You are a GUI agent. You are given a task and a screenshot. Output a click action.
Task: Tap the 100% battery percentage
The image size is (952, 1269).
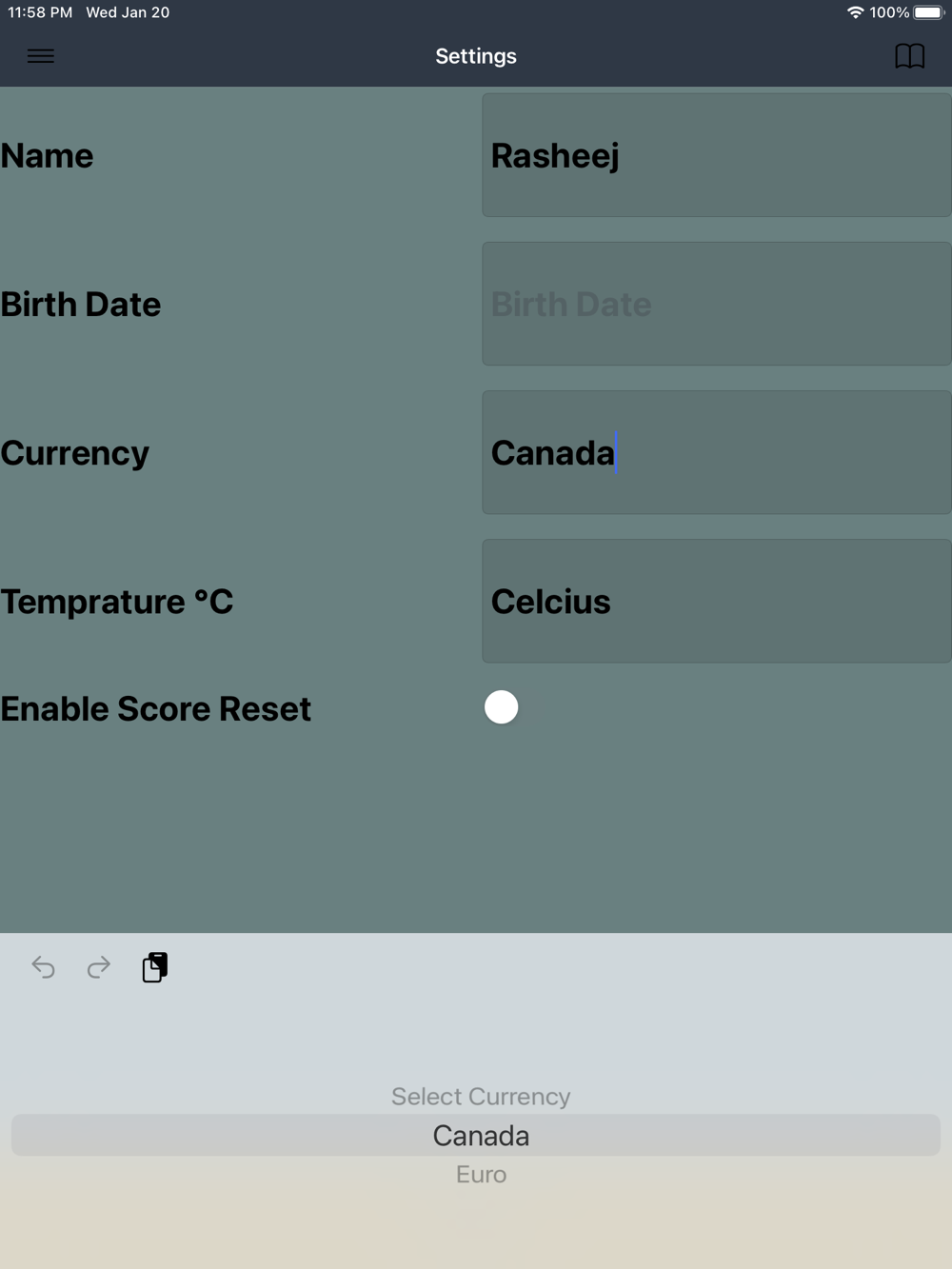click(889, 12)
